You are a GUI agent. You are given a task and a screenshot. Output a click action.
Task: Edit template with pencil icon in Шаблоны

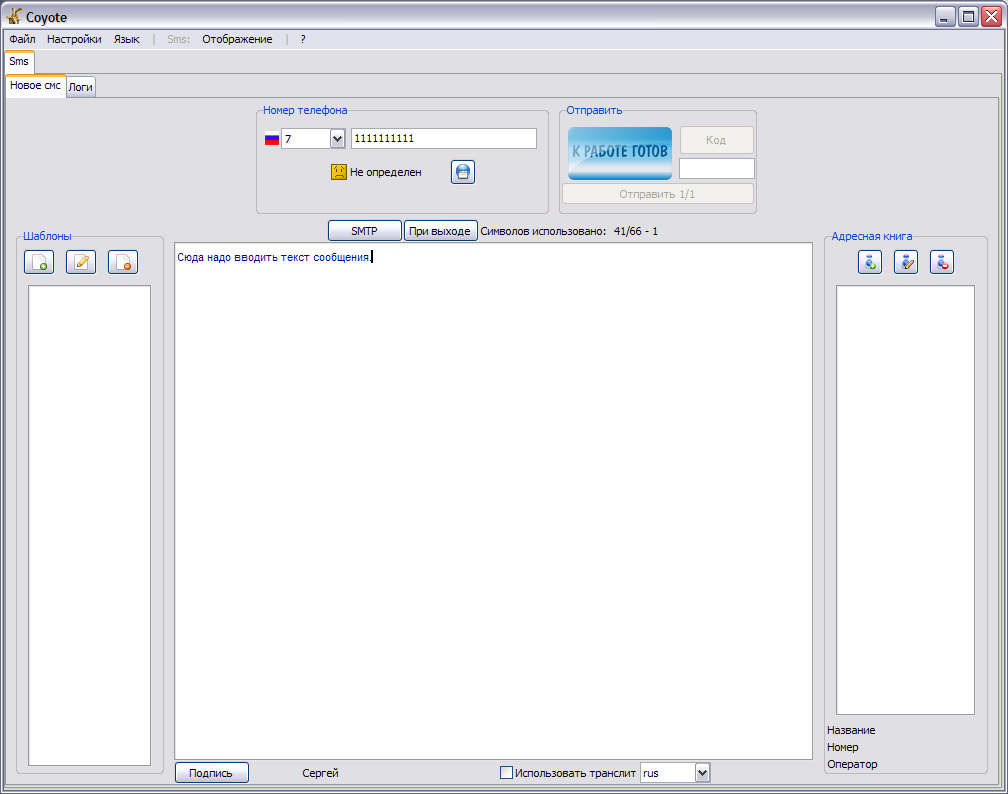click(81, 262)
